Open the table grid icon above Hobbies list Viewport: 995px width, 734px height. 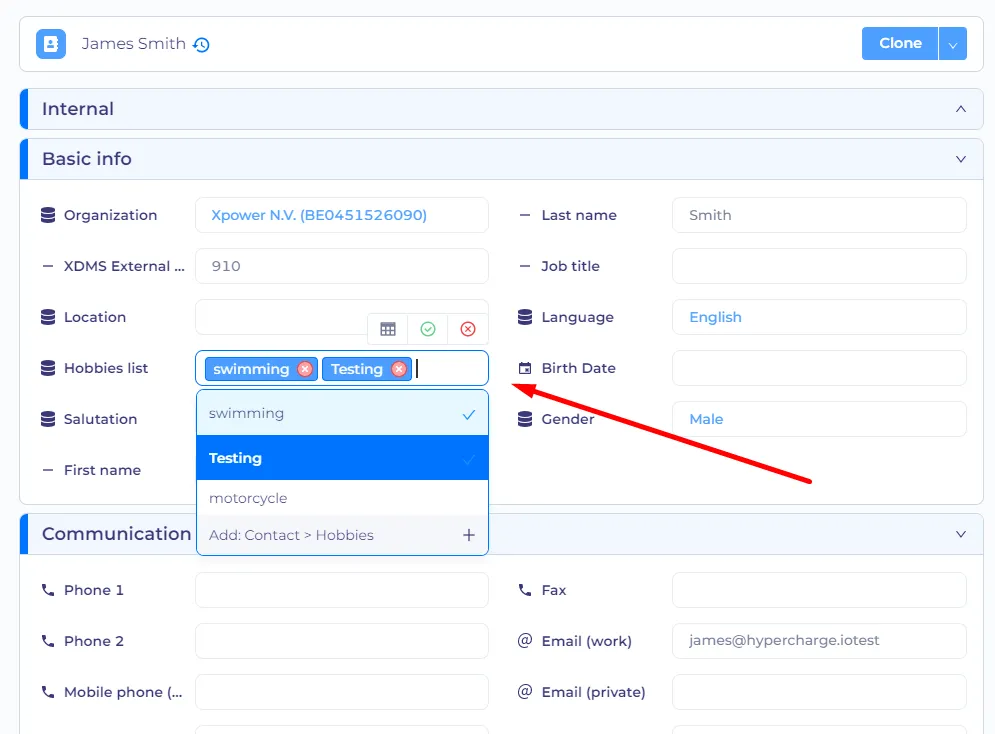coord(388,329)
